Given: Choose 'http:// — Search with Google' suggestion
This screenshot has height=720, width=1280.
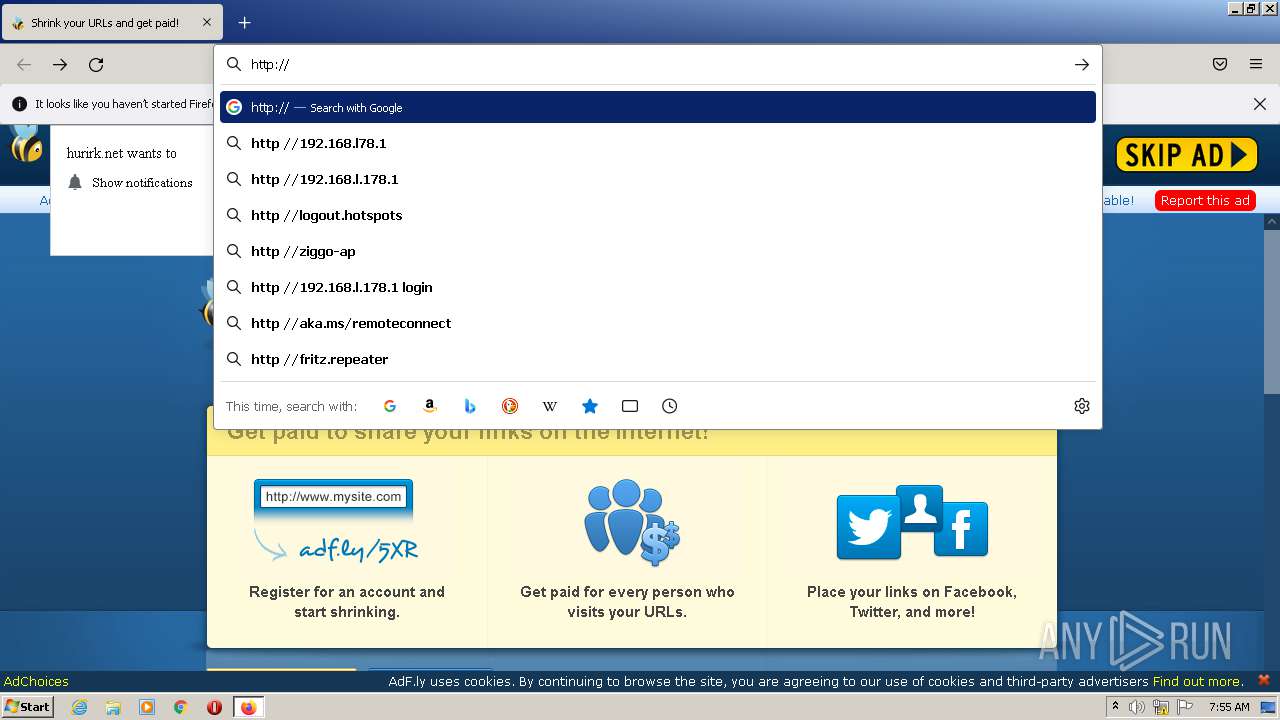Looking at the screenshot, I should (x=658, y=107).
